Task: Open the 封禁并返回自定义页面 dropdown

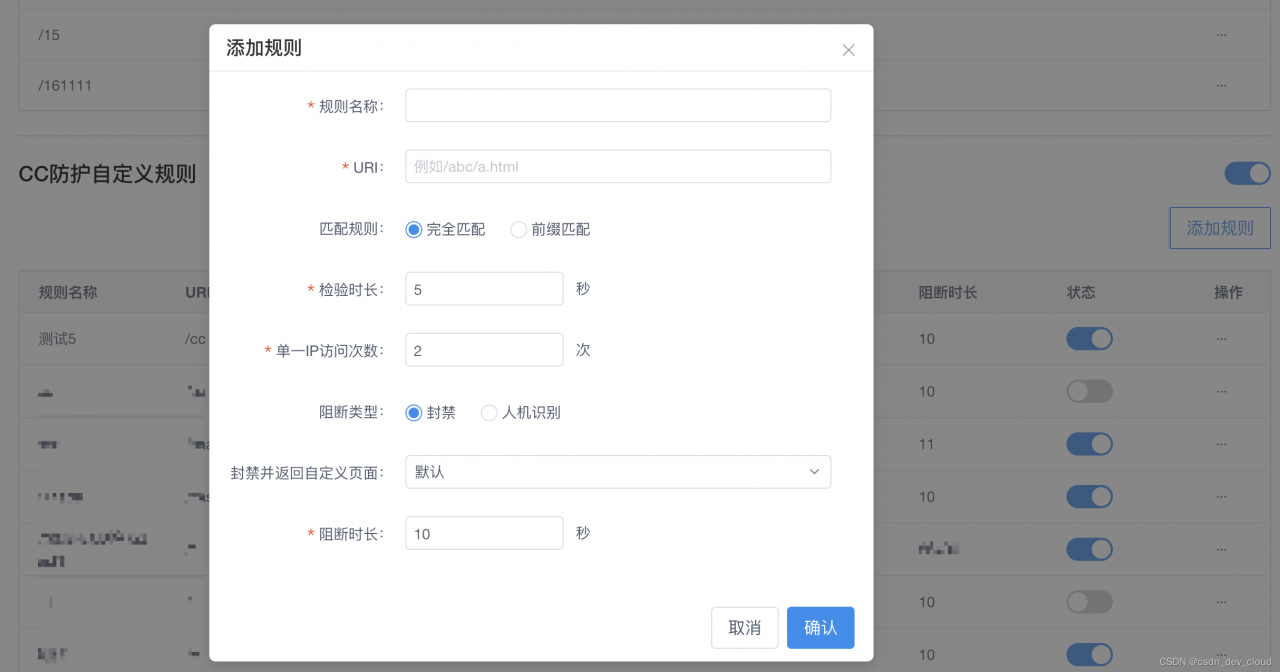Action: [x=617, y=471]
